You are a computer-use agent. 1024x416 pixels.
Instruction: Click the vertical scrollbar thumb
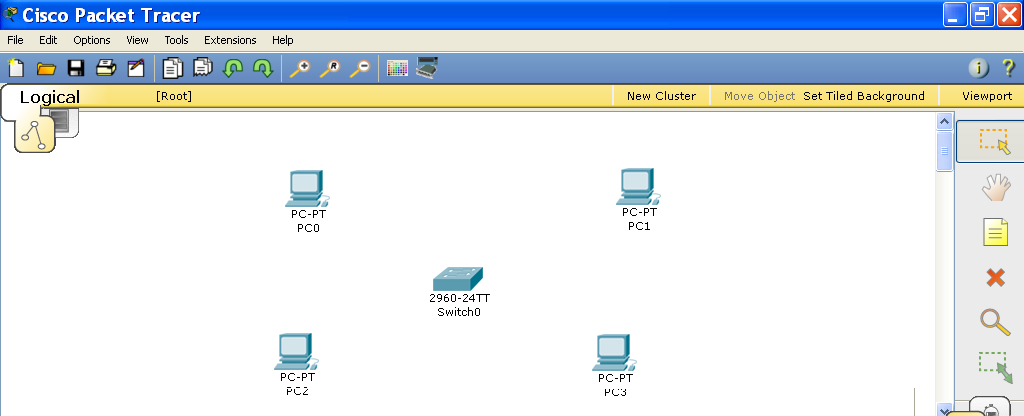click(944, 151)
